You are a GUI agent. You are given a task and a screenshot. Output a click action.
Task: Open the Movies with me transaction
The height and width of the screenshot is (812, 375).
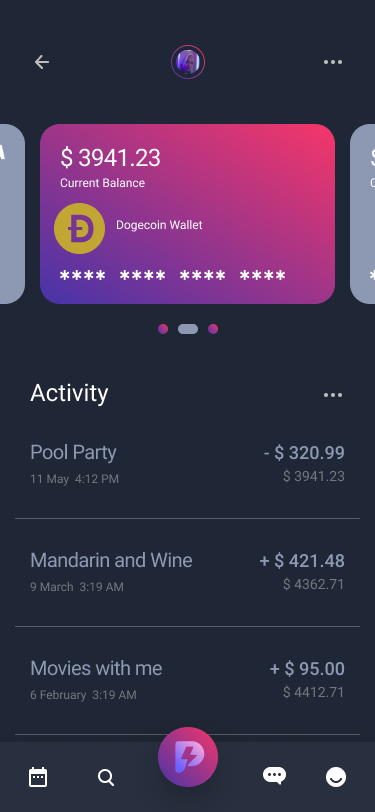pyautogui.click(x=188, y=680)
